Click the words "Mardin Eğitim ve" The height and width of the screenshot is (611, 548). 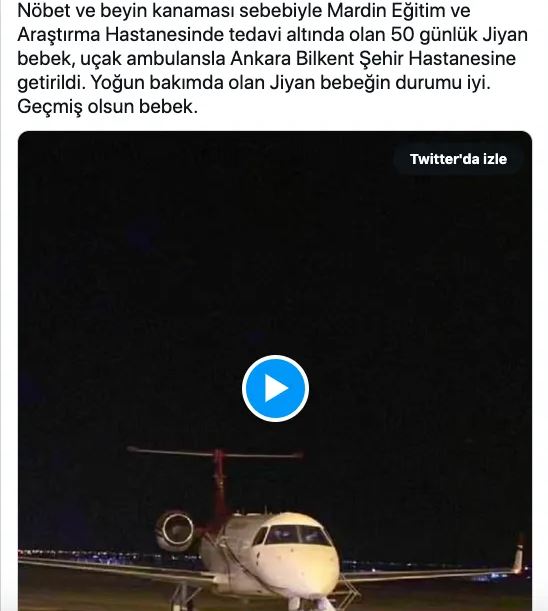(x=399, y=10)
